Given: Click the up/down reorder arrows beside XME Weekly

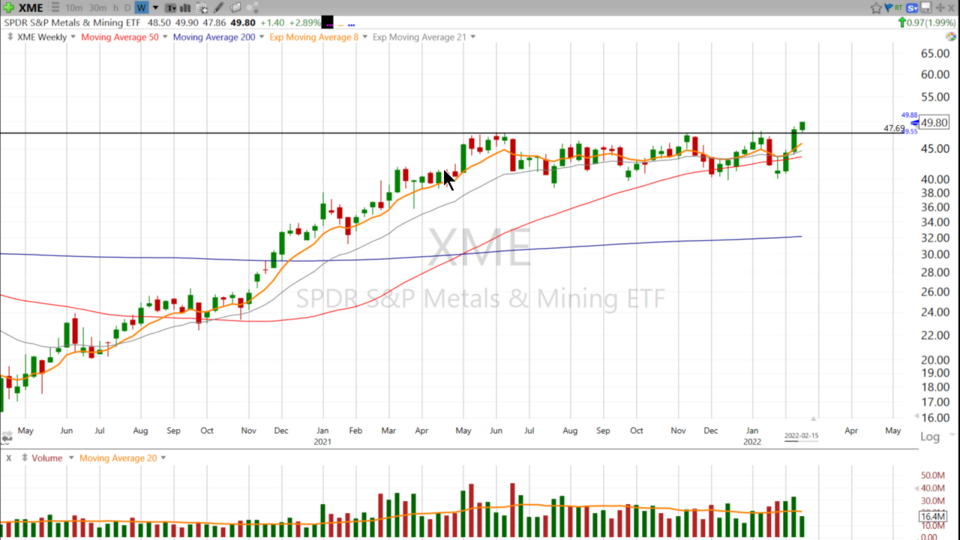Looking at the screenshot, I should click(10, 37).
